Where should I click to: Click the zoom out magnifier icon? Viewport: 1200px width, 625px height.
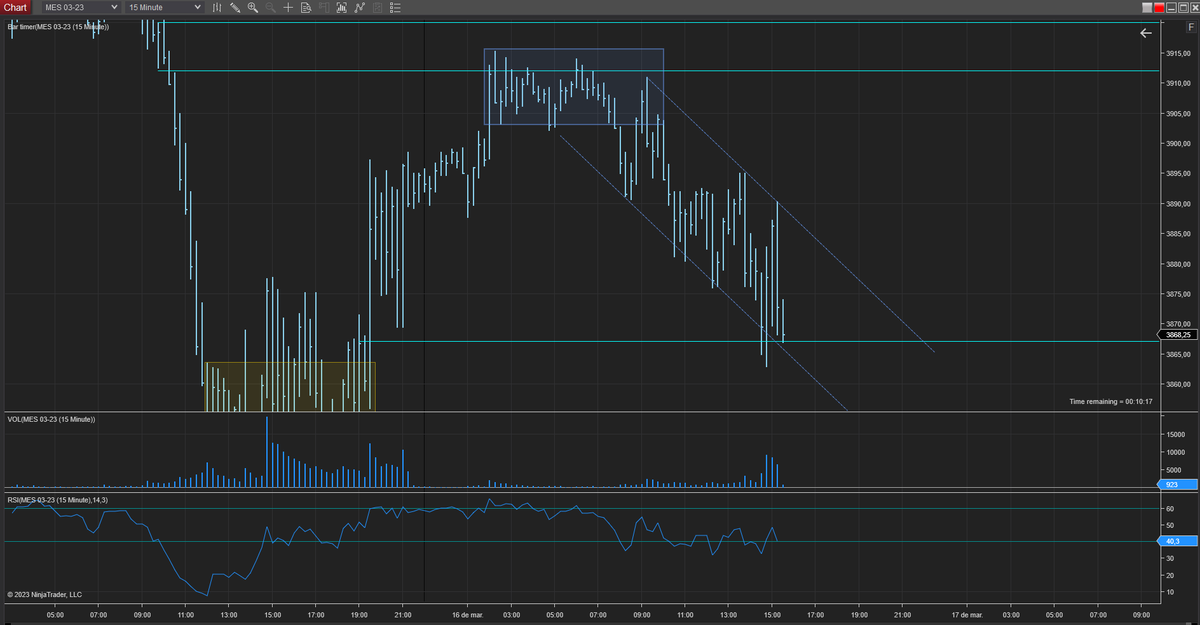click(x=270, y=7)
